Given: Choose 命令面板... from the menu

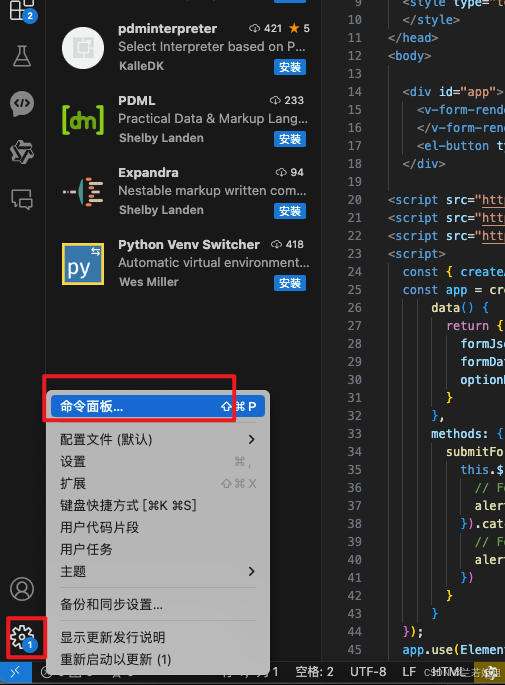Looking at the screenshot, I should point(158,406).
